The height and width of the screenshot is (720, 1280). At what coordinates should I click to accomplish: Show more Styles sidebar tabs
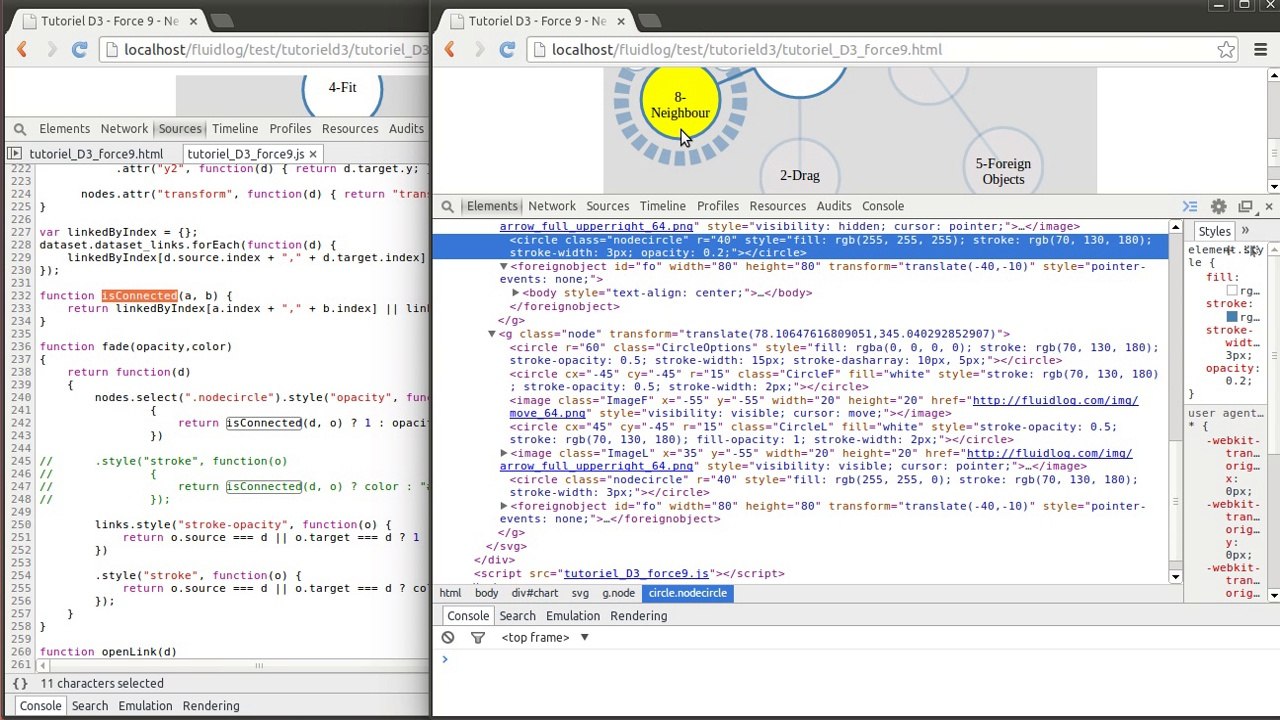(1245, 231)
